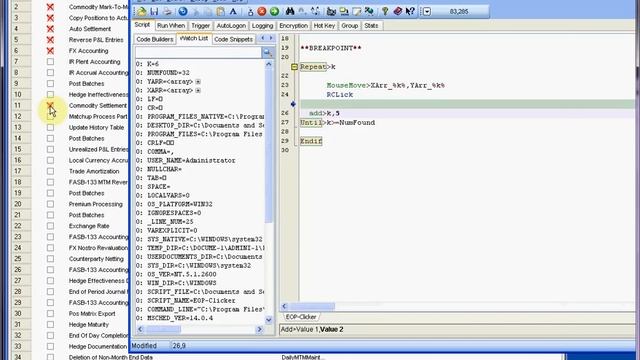Switch to the Run When tab

tap(171, 25)
